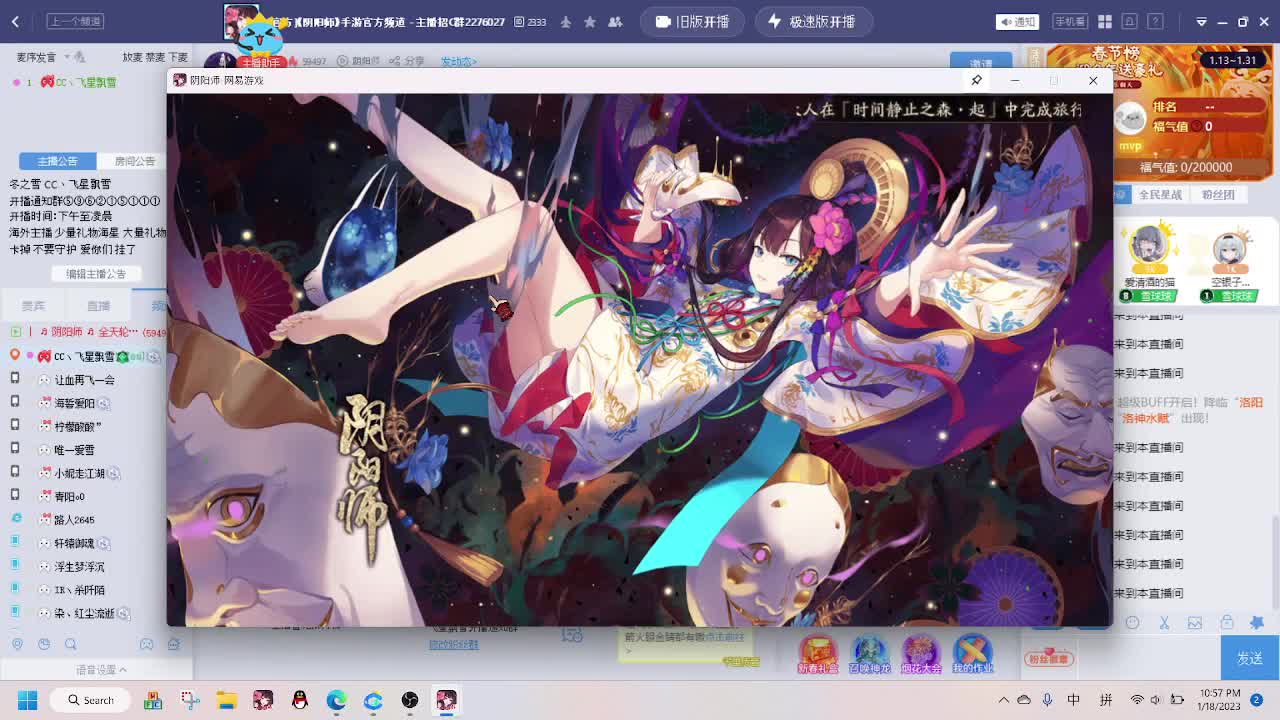
Task: Start broadcast with 极速版开播
Action: pos(812,21)
